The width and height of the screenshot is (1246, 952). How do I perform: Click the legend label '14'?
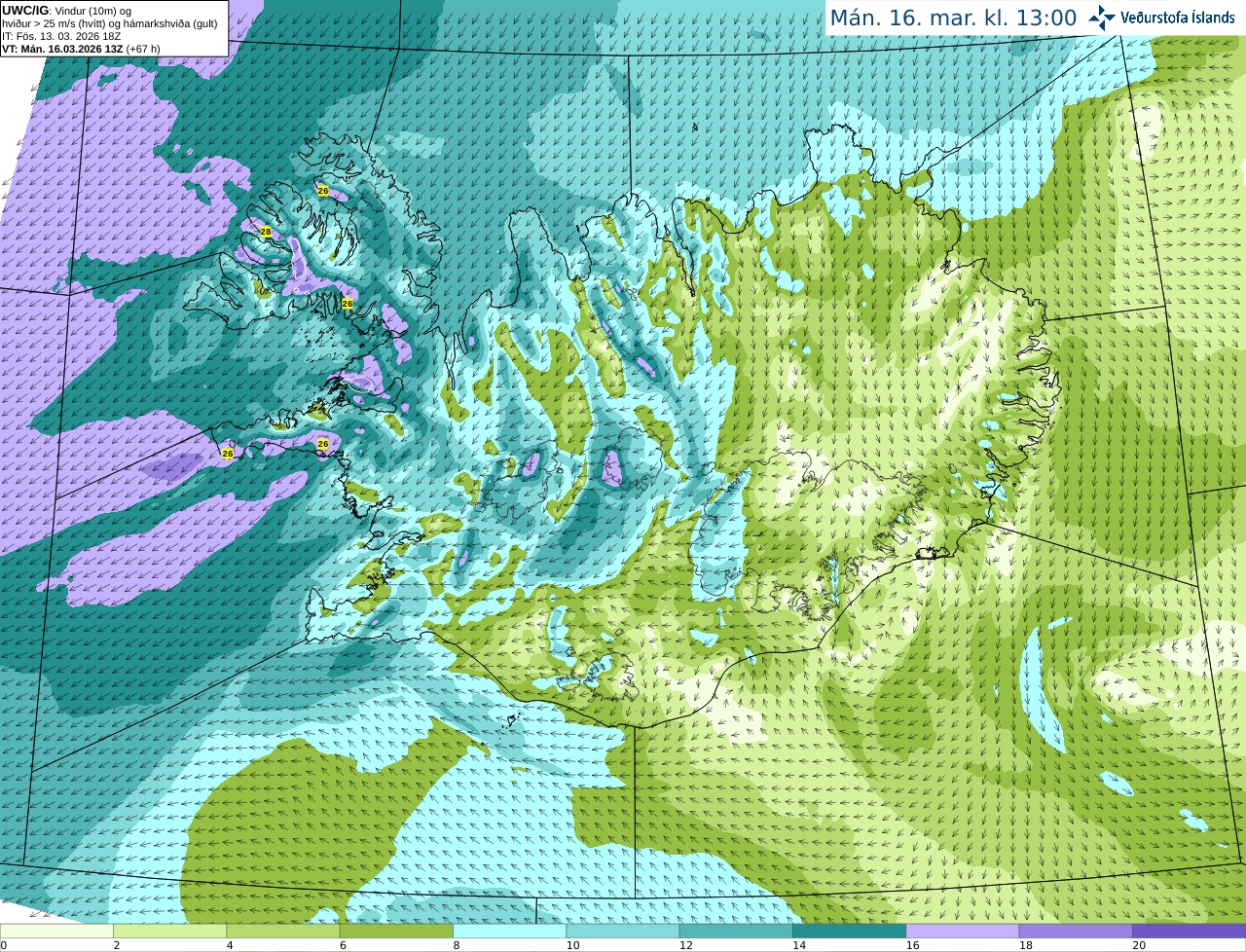[x=799, y=945]
